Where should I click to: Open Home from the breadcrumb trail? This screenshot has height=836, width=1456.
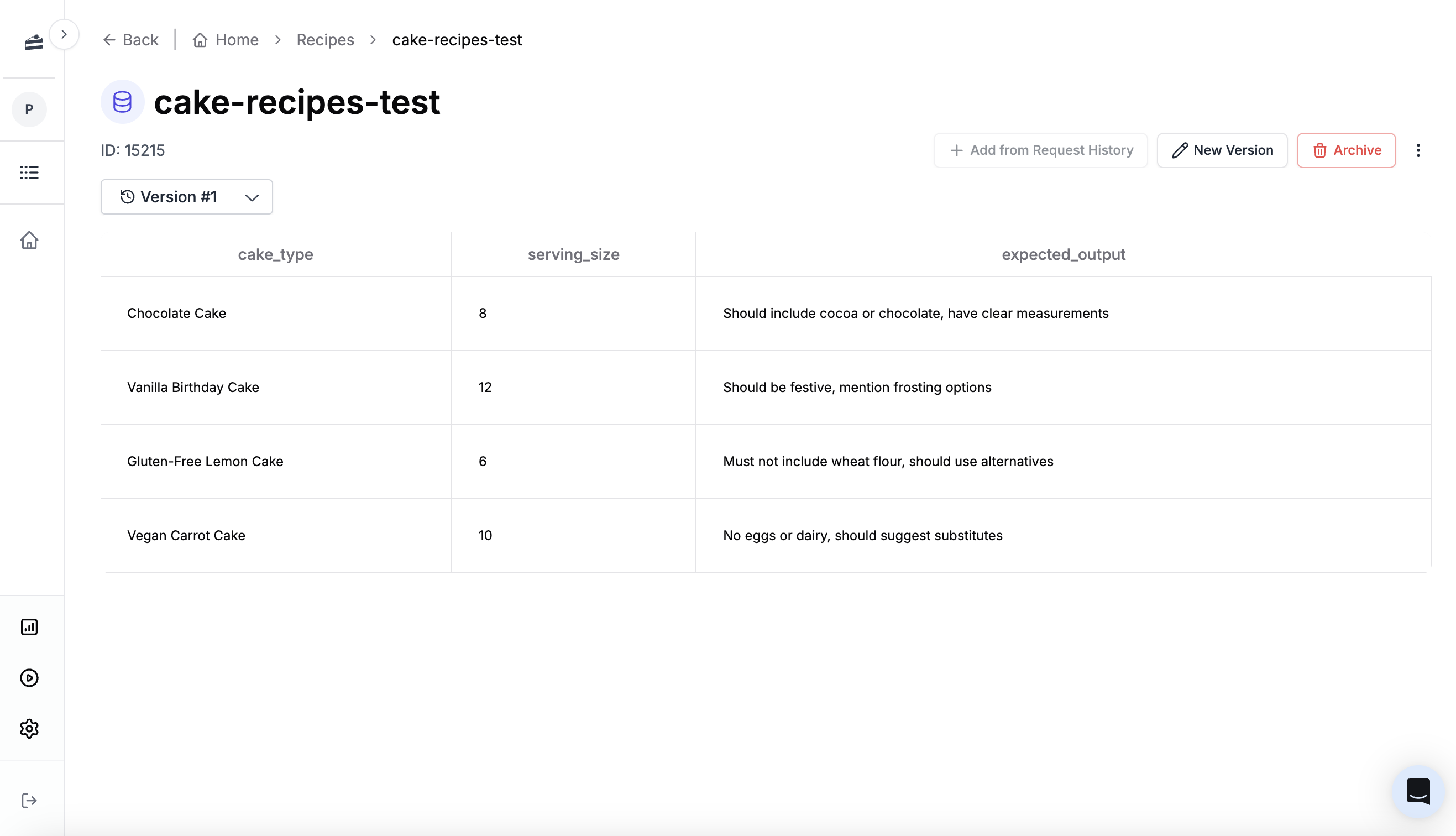tap(236, 40)
